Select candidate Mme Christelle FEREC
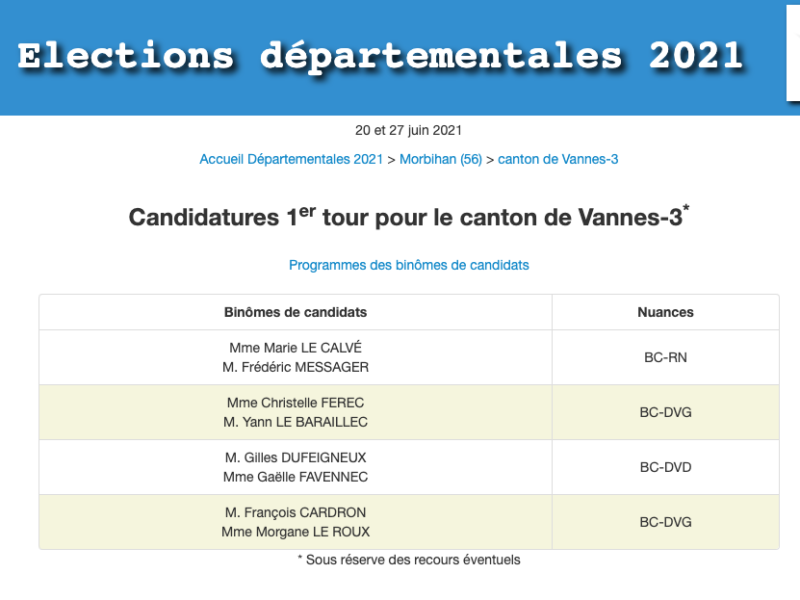Viewport: 800px width, 600px height. point(295,403)
